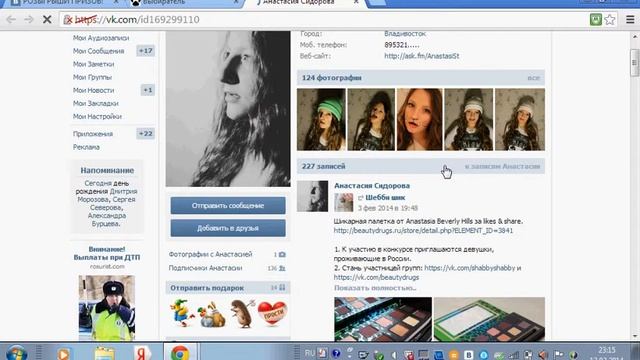The image size is (640, 360).
Task: Open the photo with the green beanie
Action: [321, 120]
